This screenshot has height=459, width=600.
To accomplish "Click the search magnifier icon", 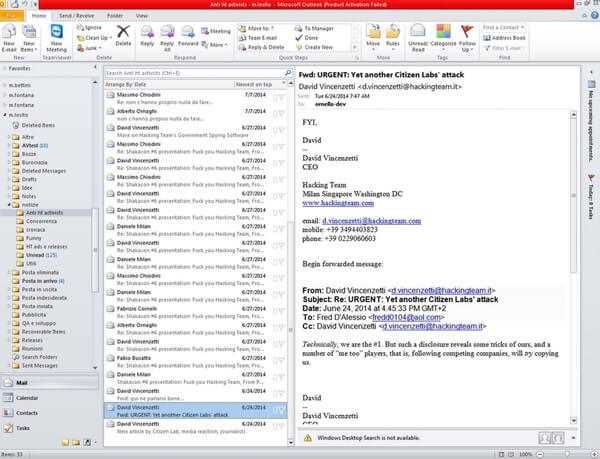I will 288,72.
